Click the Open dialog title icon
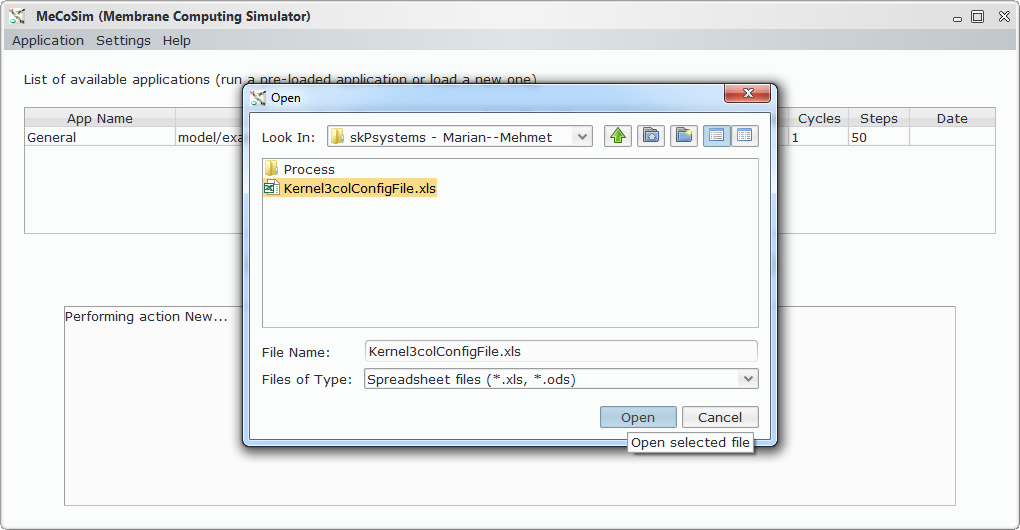 pos(258,98)
